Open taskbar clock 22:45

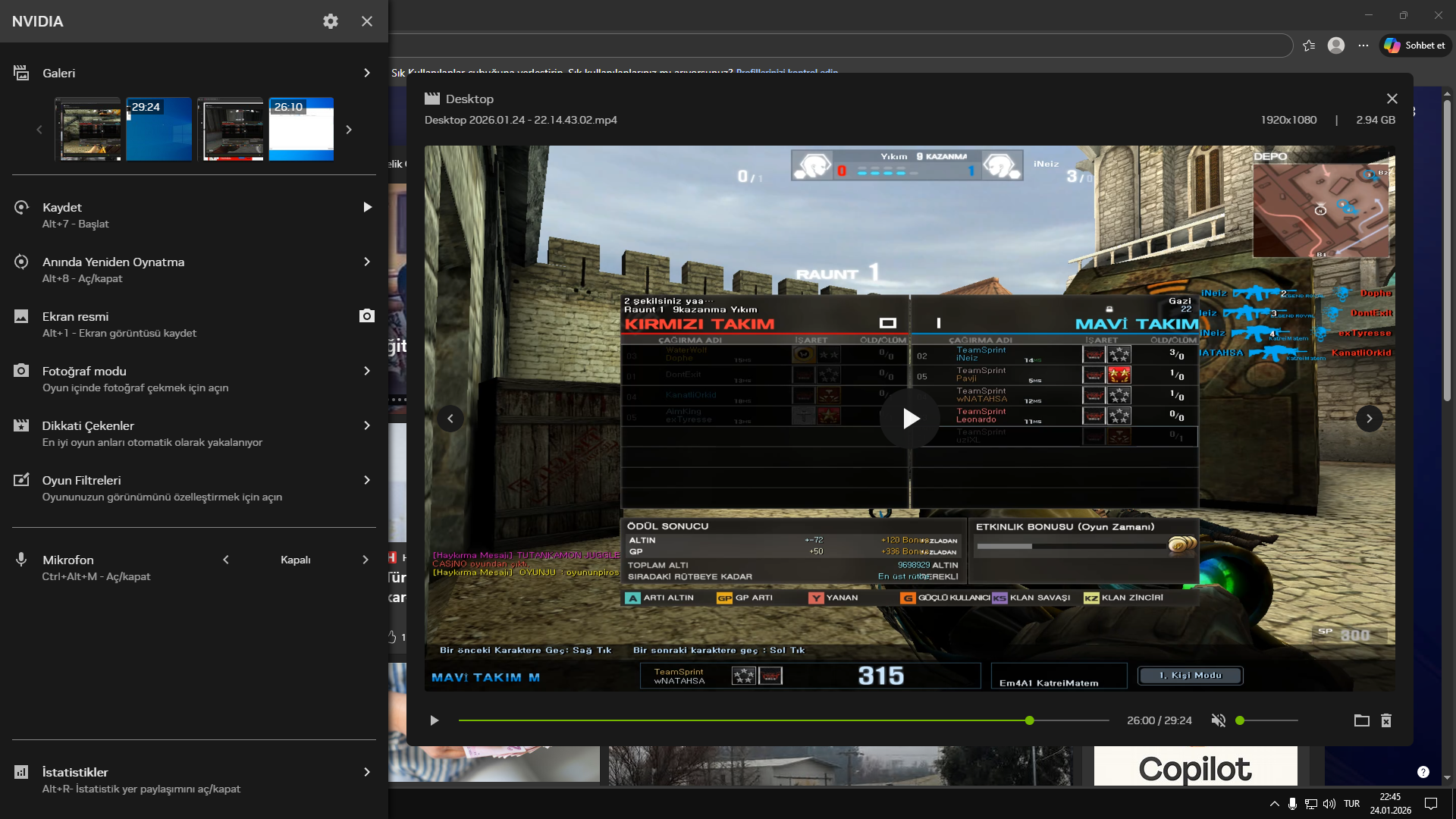click(x=1391, y=804)
